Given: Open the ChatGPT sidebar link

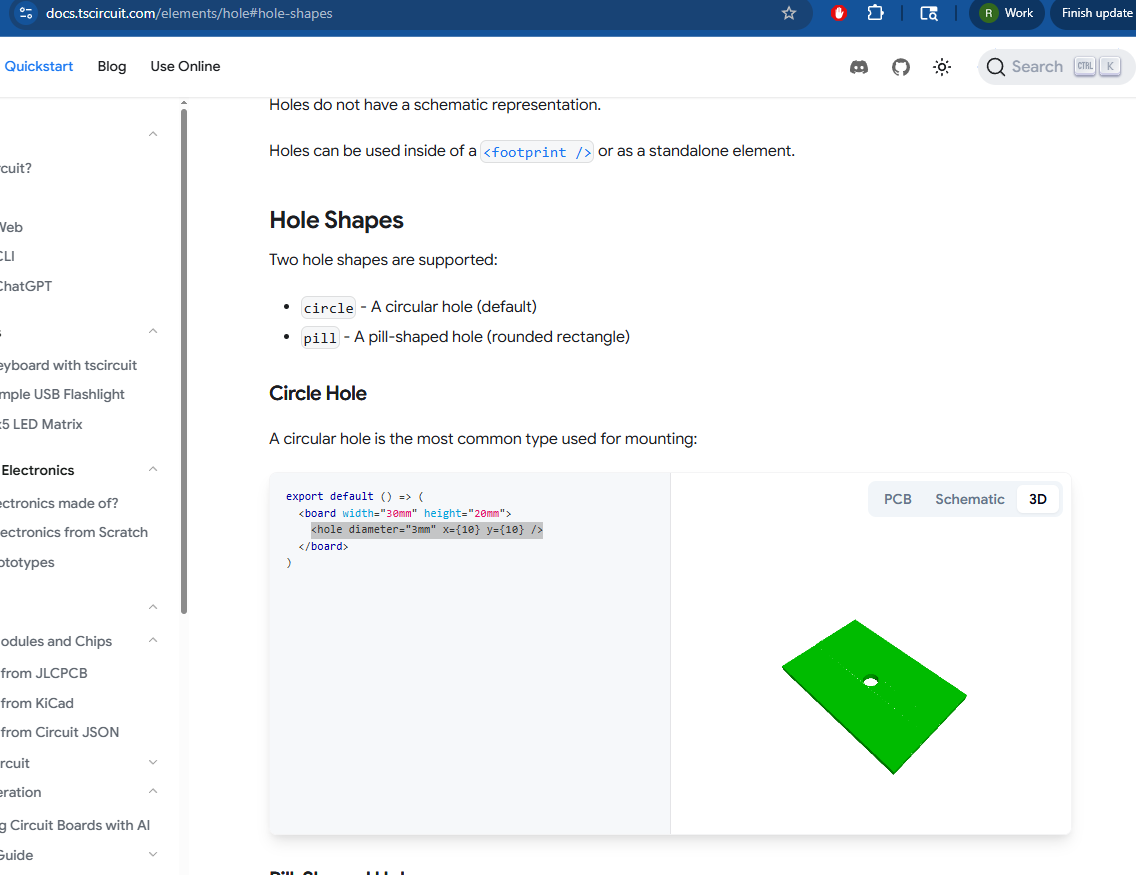Looking at the screenshot, I should coord(26,286).
